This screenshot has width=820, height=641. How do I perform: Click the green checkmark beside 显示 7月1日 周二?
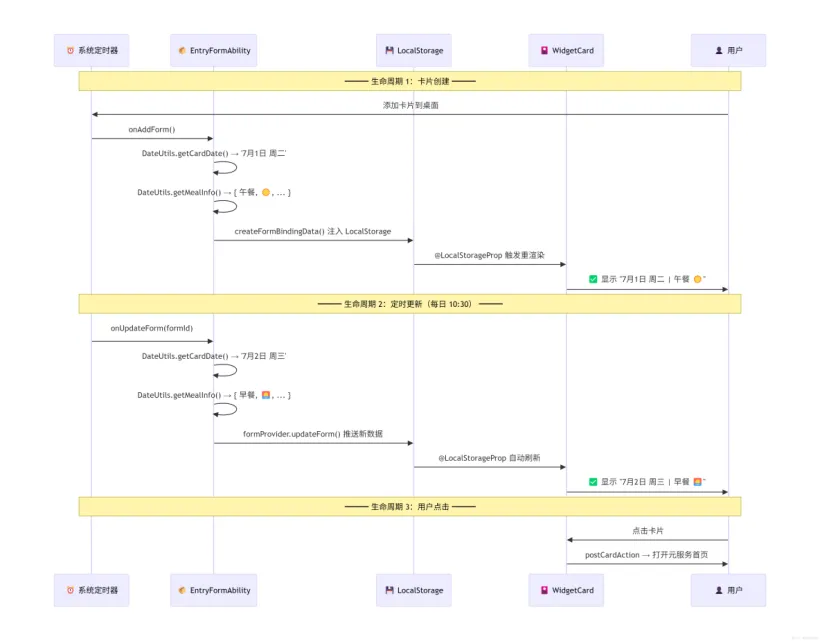tap(593, 279)
